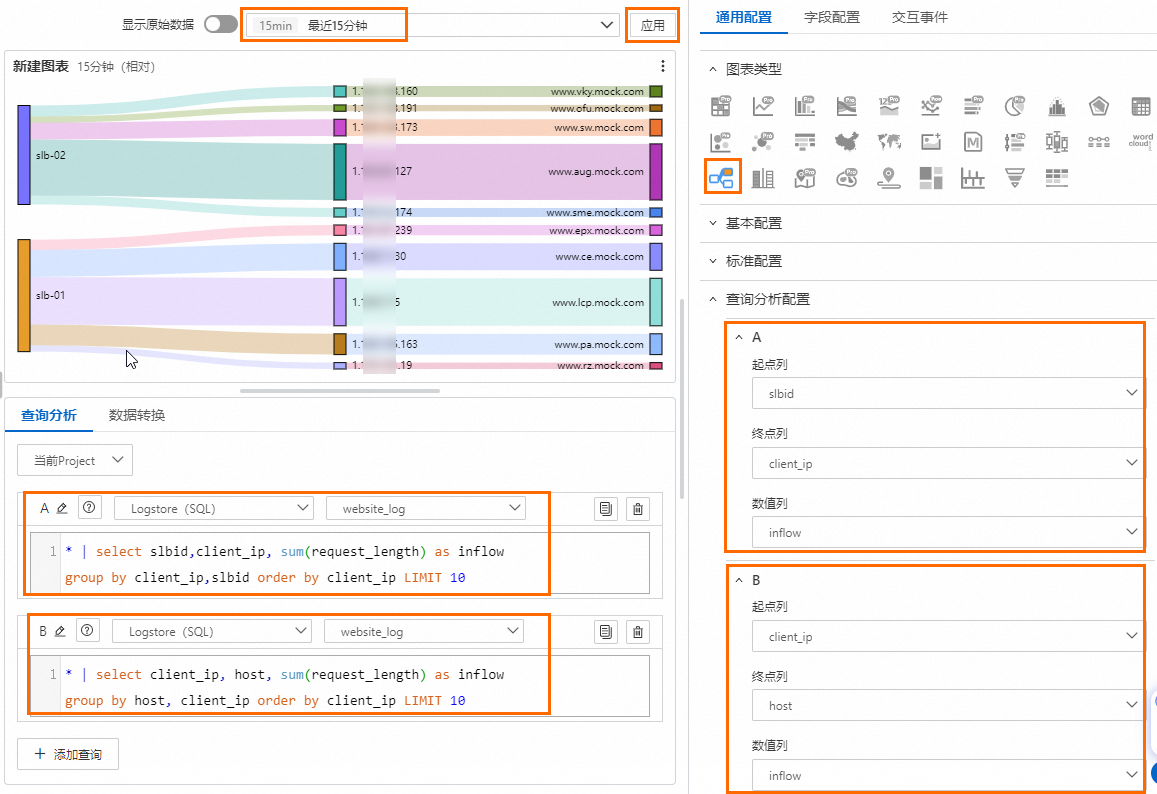Open the 最近15分钟 time range dropdown
Screen dimensions: 1157x794
point(432,25)
